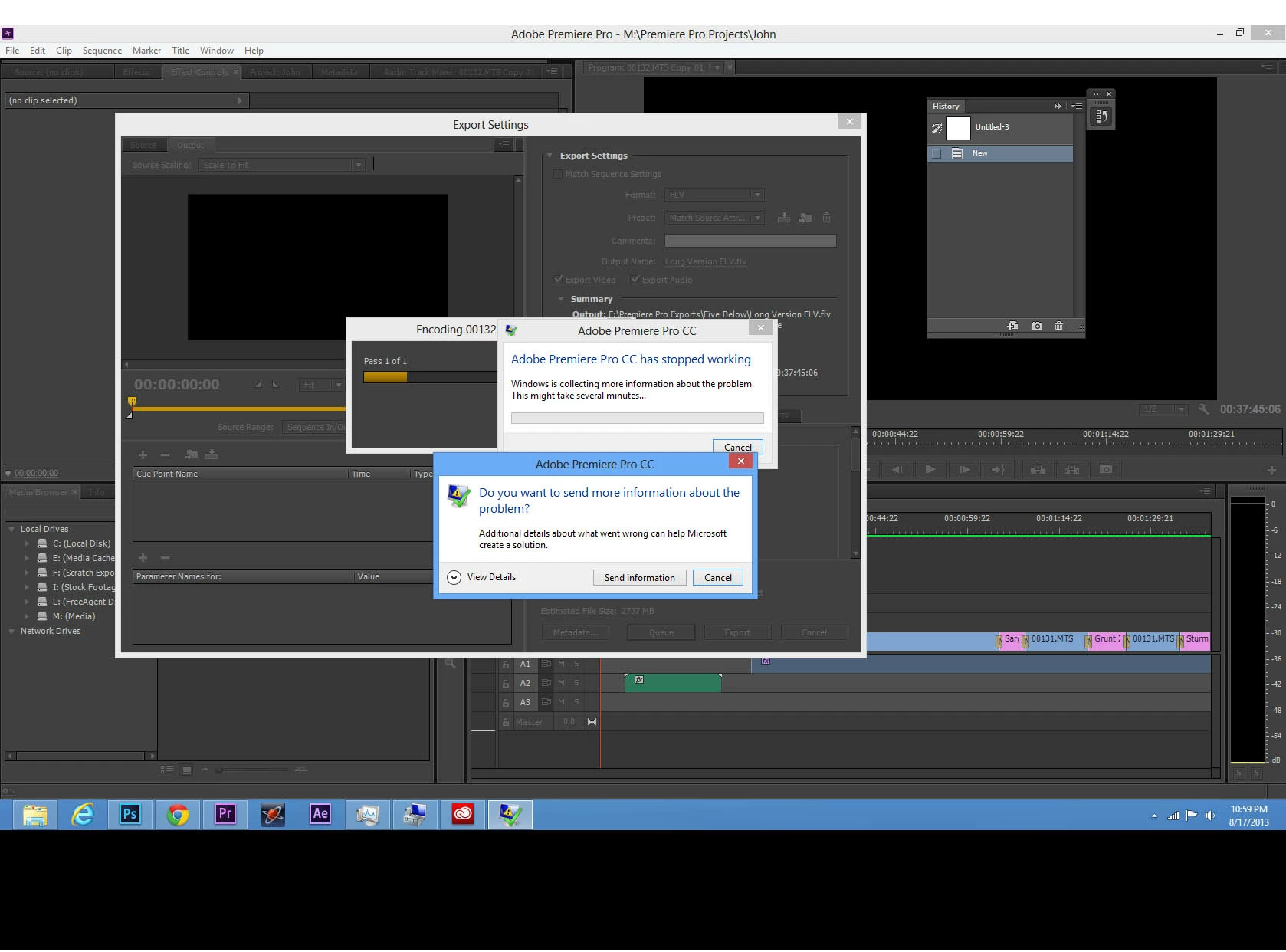The image size is (1286, 952).
Task: Open the Clip menu
Action: pyautogui.click(x=64, y=50)
